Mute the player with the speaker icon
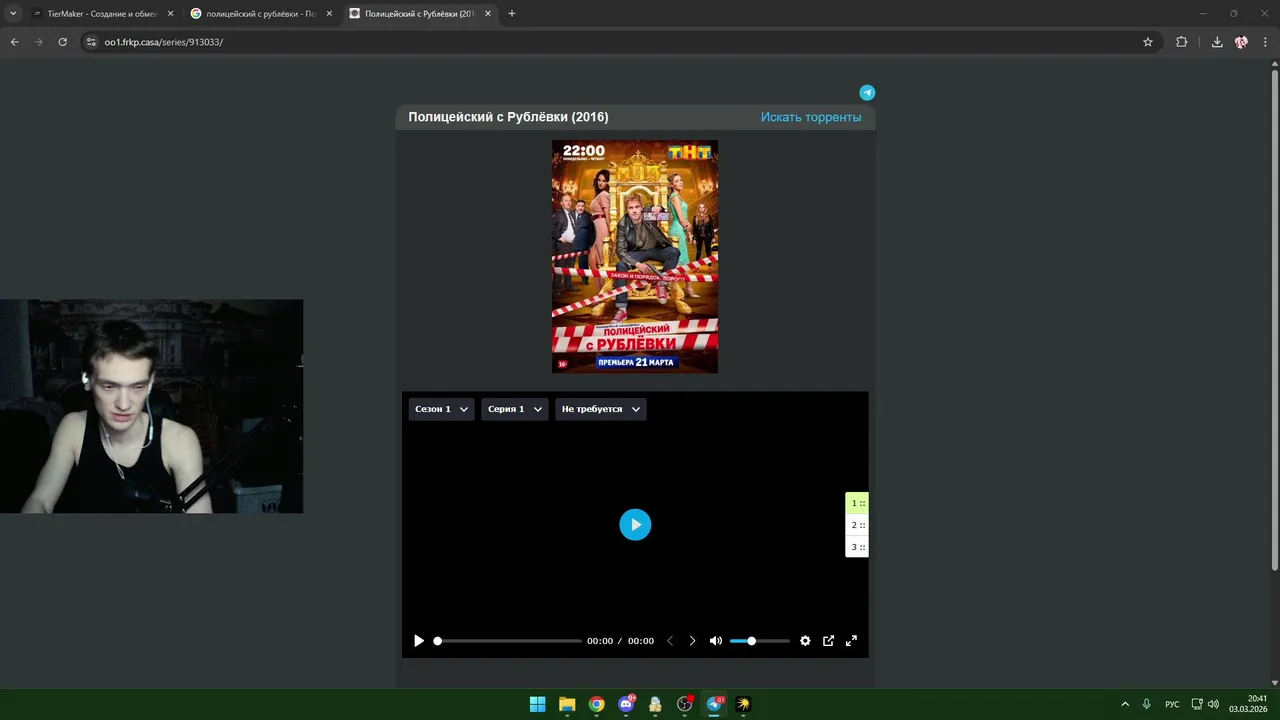The height and width of the screenshot is (720, 1280). 716,641
